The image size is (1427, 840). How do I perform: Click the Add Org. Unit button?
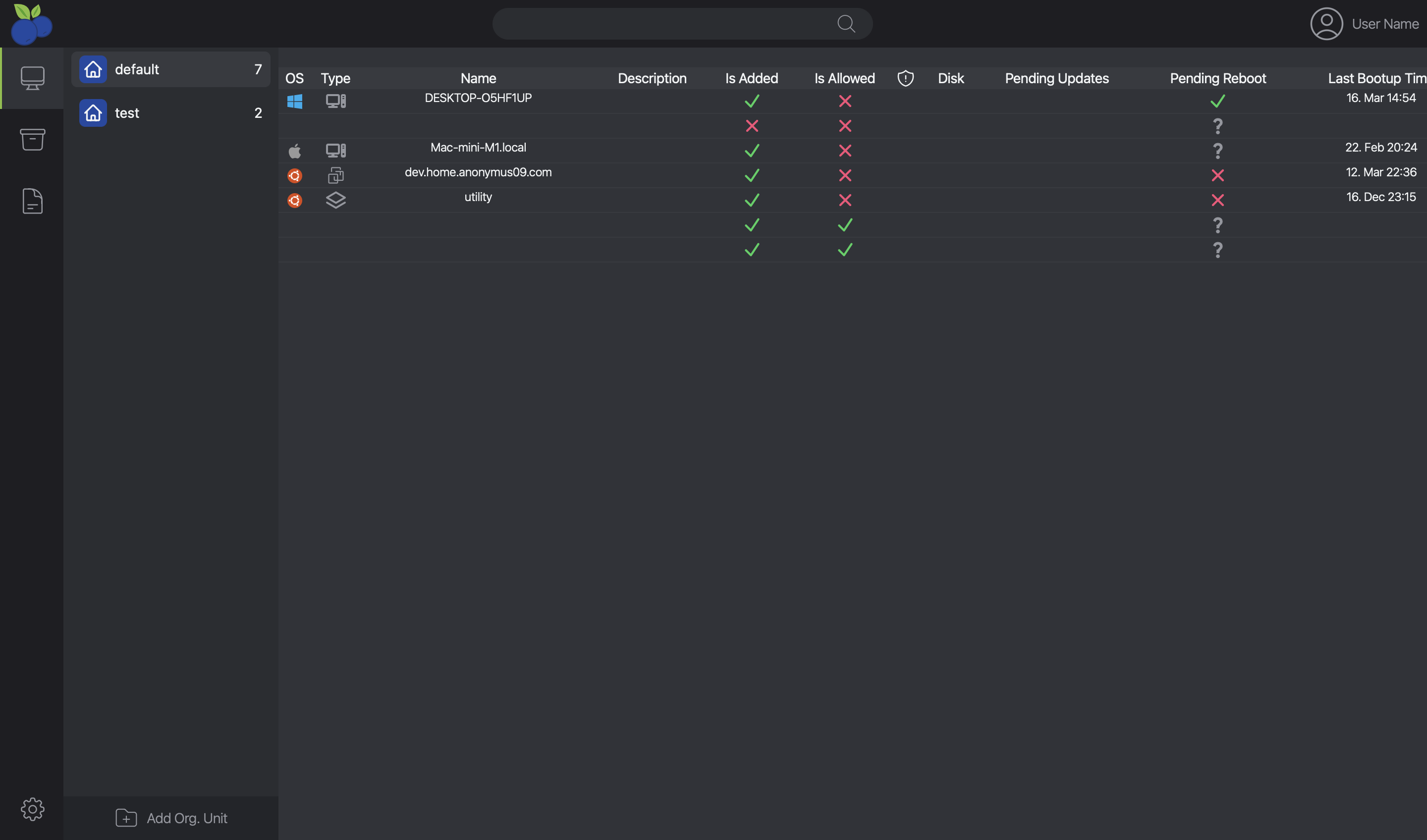tap(171, 818)
